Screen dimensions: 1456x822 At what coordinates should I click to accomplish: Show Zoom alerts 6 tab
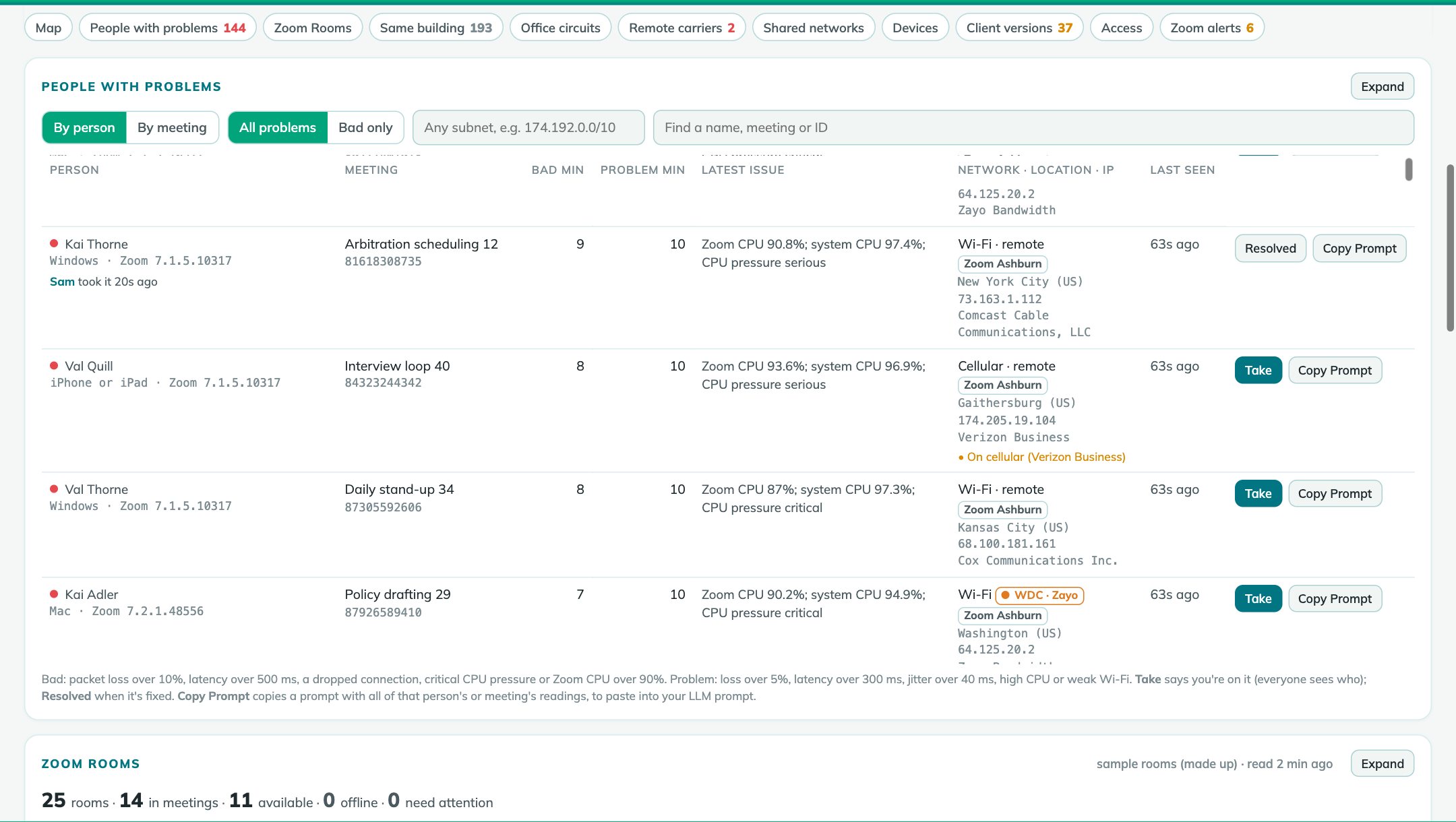coord(1212,28)
